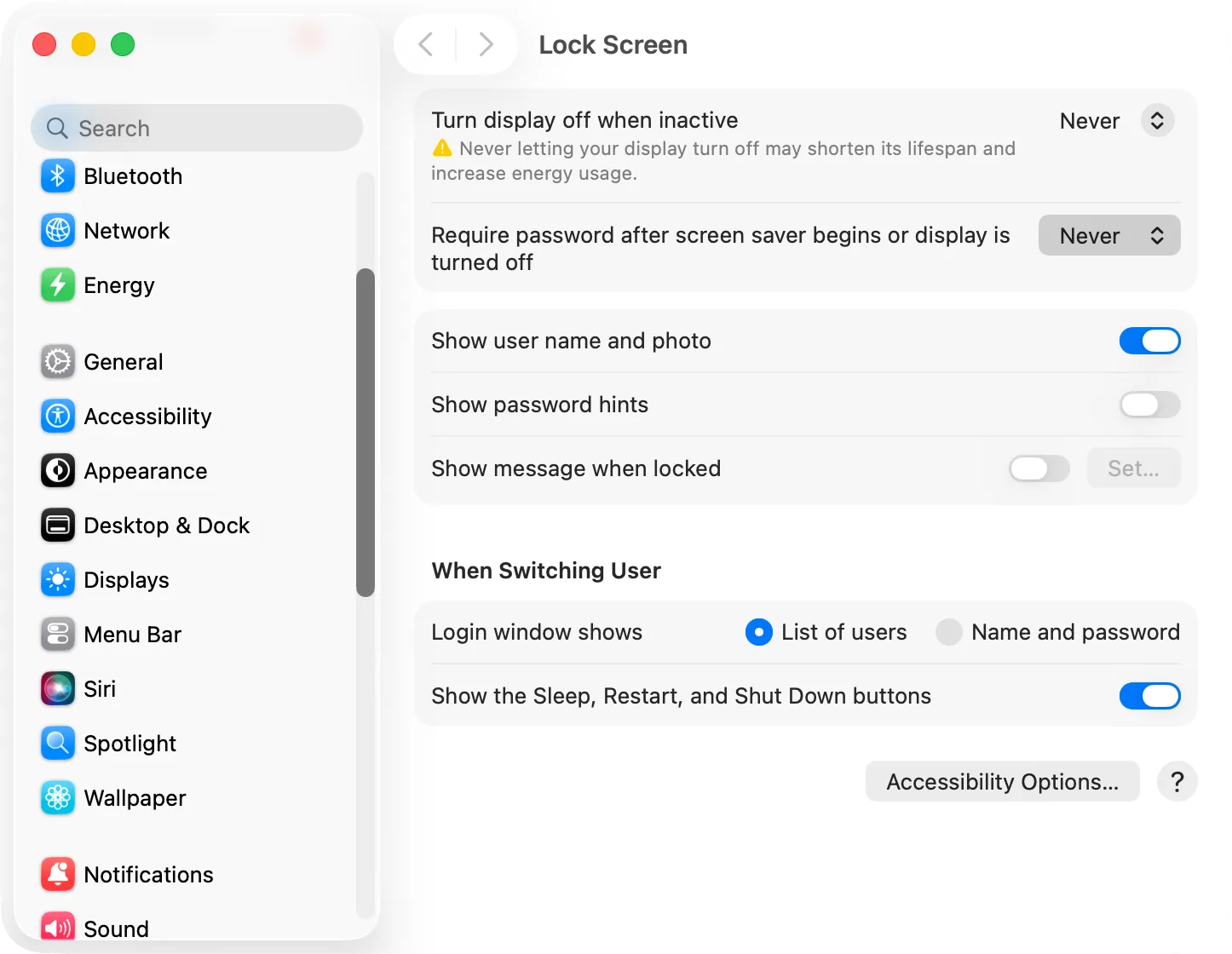Go back with the left chevron

click(426, 44)
